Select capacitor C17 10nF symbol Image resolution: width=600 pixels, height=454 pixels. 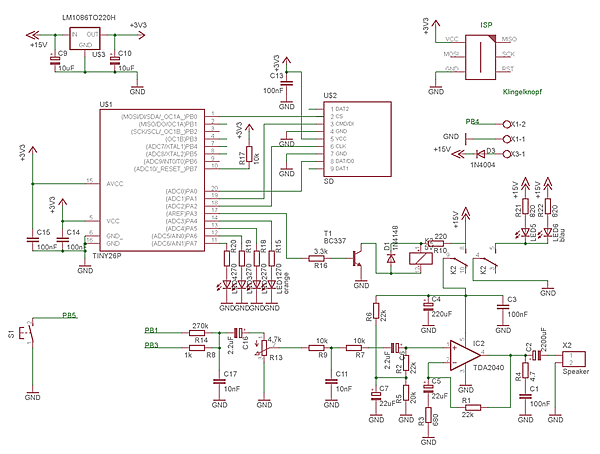click(x=219, y=381)
